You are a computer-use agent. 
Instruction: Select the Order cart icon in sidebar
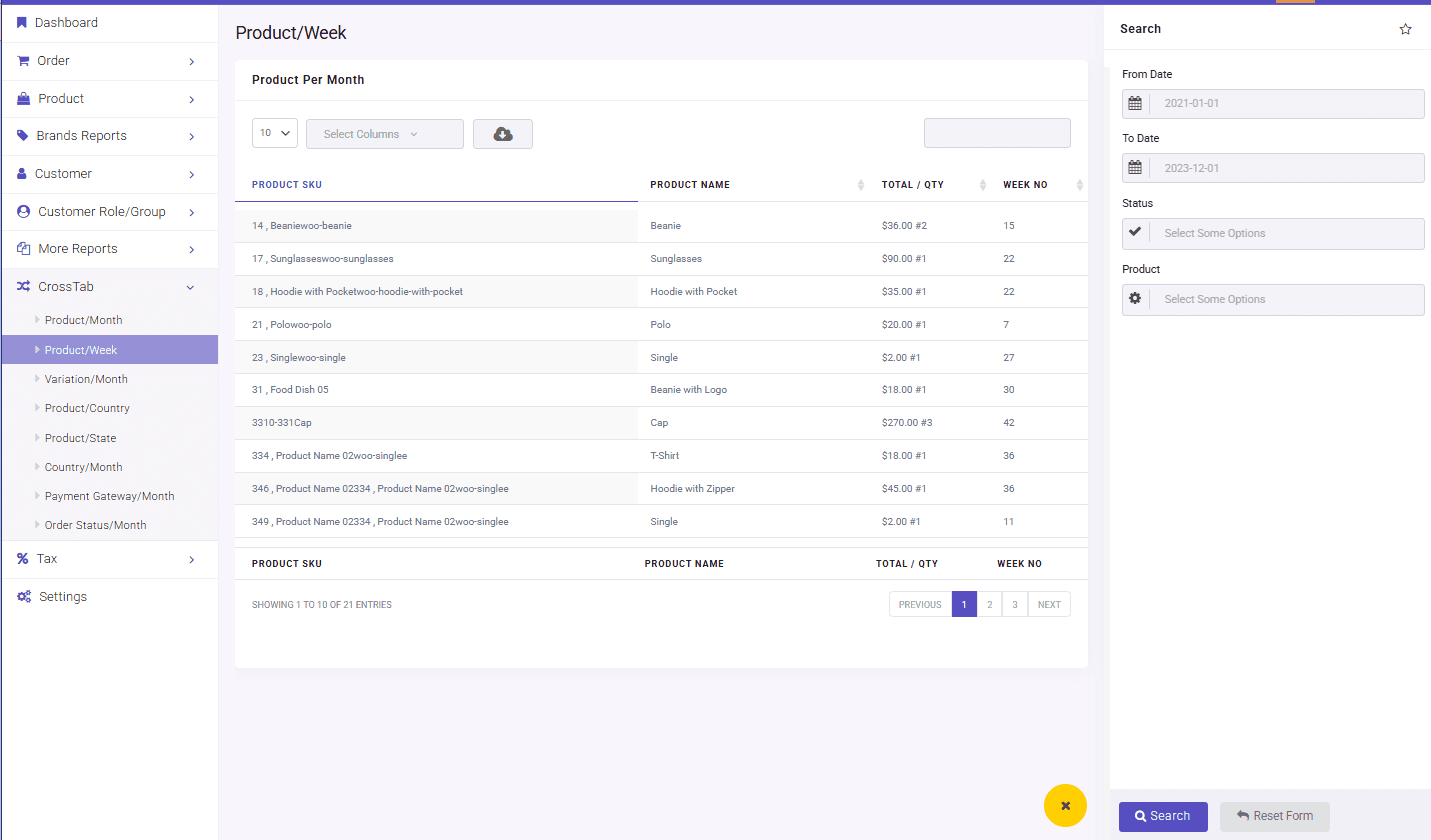(22, 60)
